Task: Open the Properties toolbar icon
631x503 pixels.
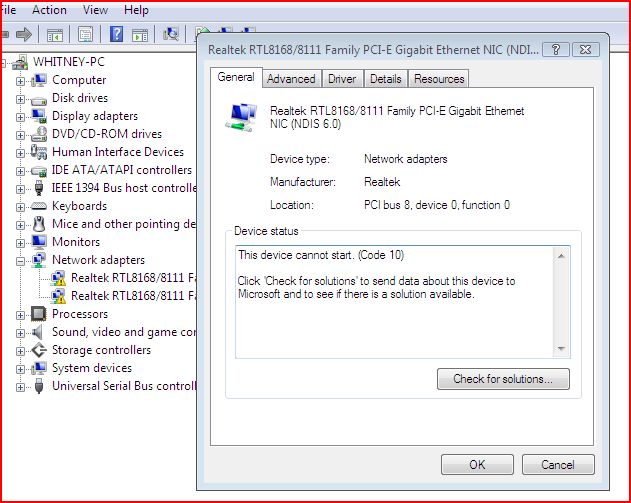Action: click(85, 34)
